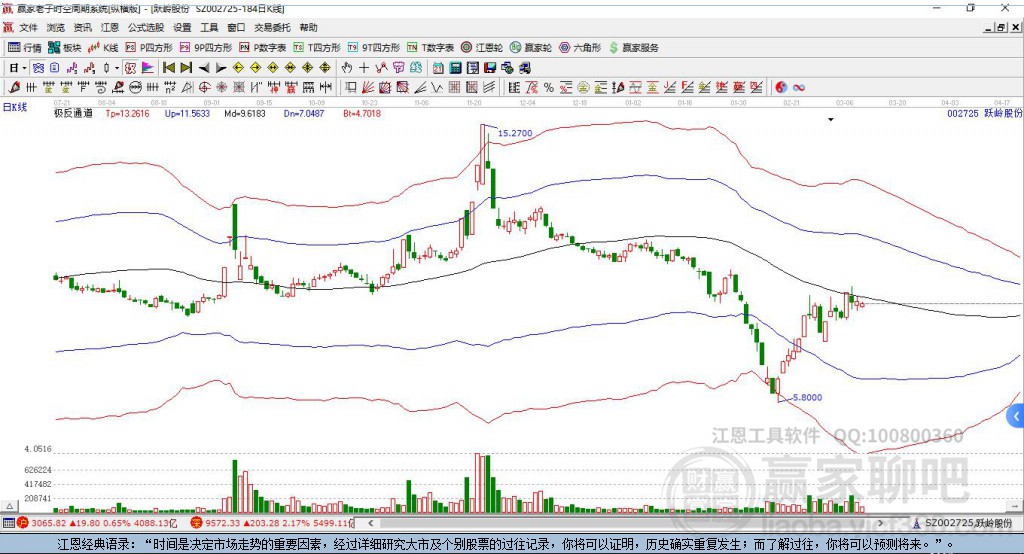This screenshot has width=1024, height=554.
Task: Open the 9P四方形 tool
Action: [206, 48]
